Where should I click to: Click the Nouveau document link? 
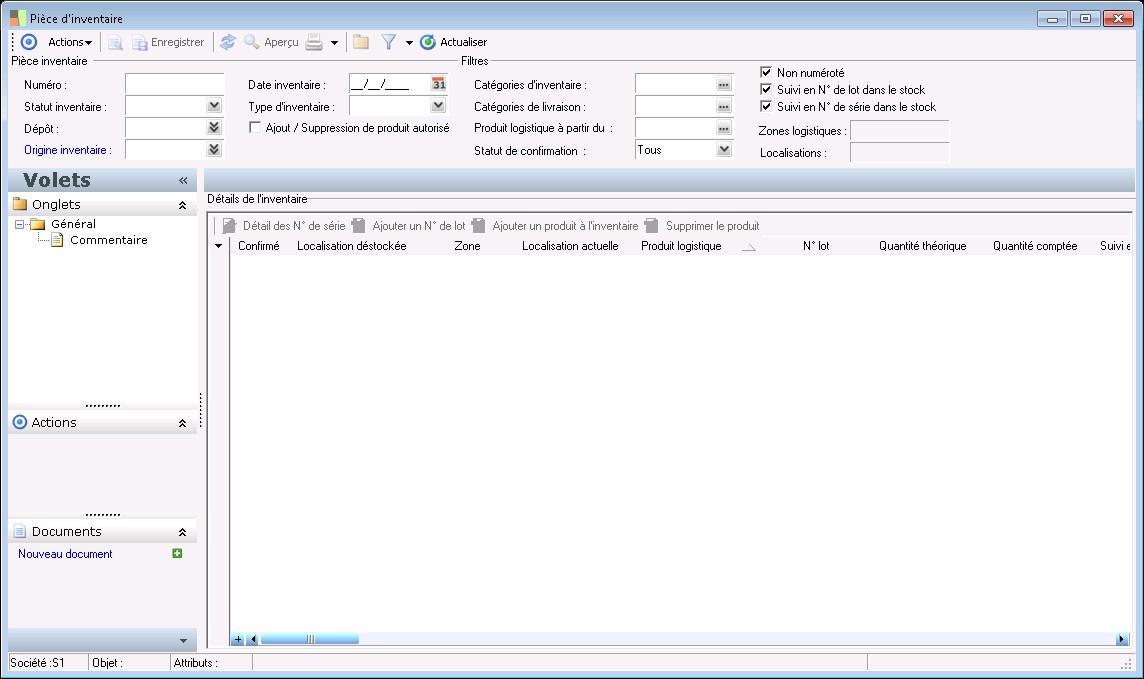65,554
